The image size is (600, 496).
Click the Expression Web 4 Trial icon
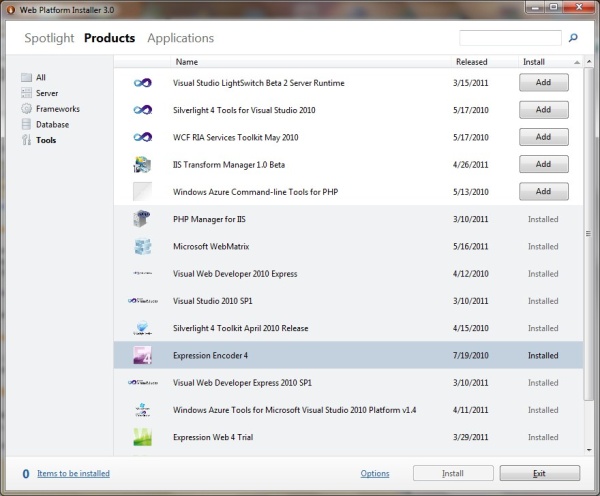click(x=142, y=437)
